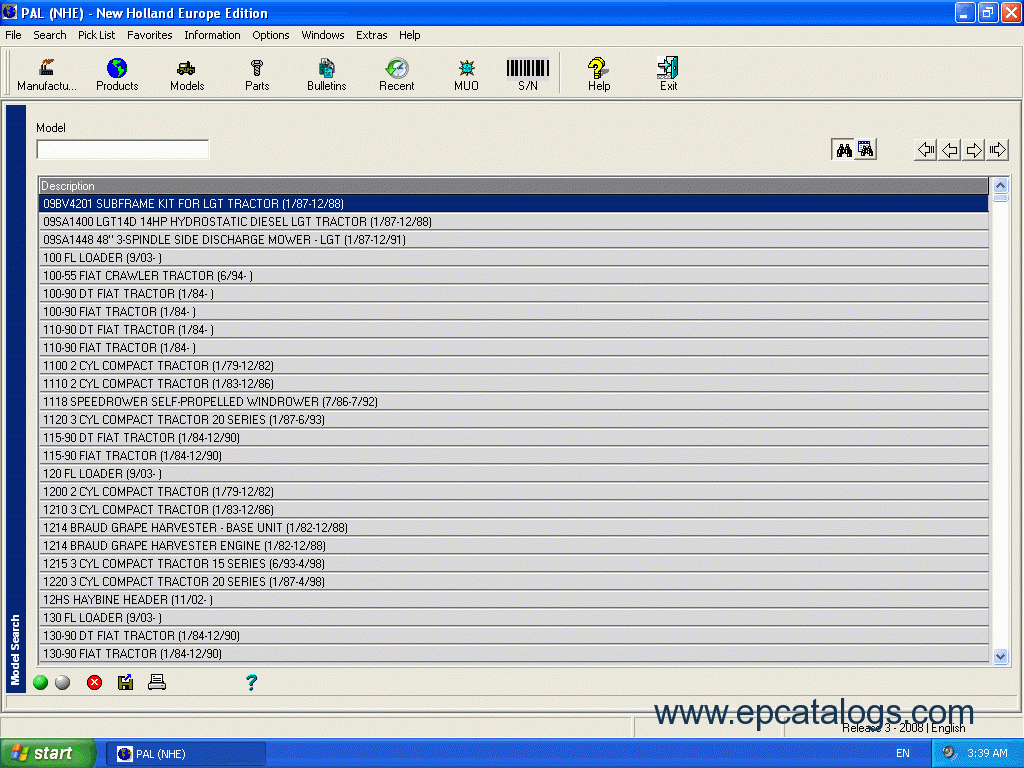
Task: Select 130-90 DT FIAT TRACTOR row
Action: (x=513, y=635)
